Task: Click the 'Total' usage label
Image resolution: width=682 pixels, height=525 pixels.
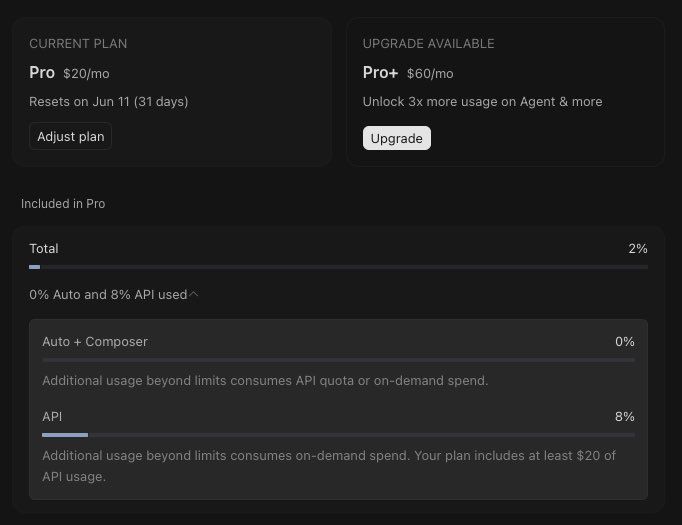Action: click(43, 249)
